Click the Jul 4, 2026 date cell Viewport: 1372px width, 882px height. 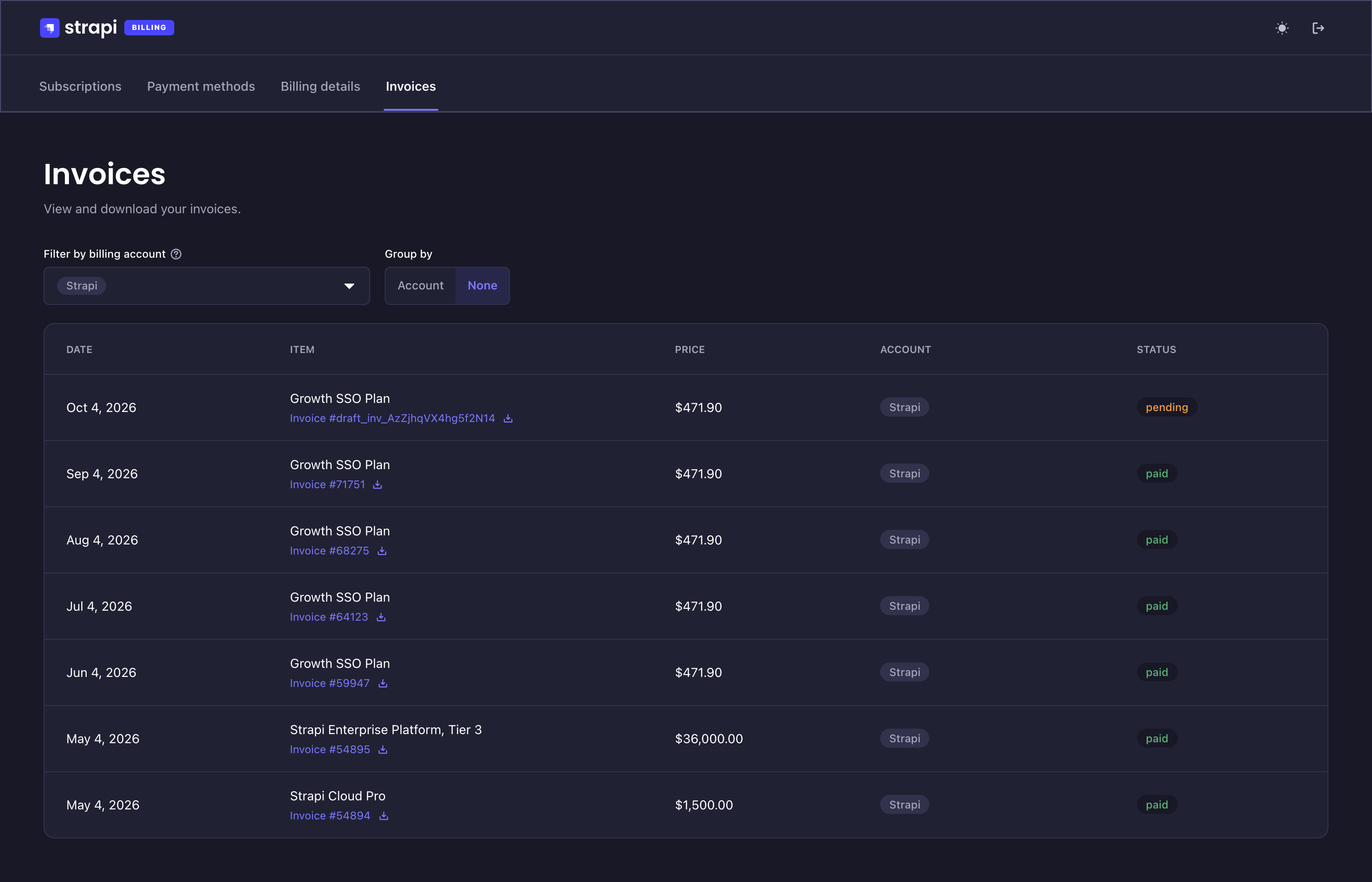tap(99, 607)
